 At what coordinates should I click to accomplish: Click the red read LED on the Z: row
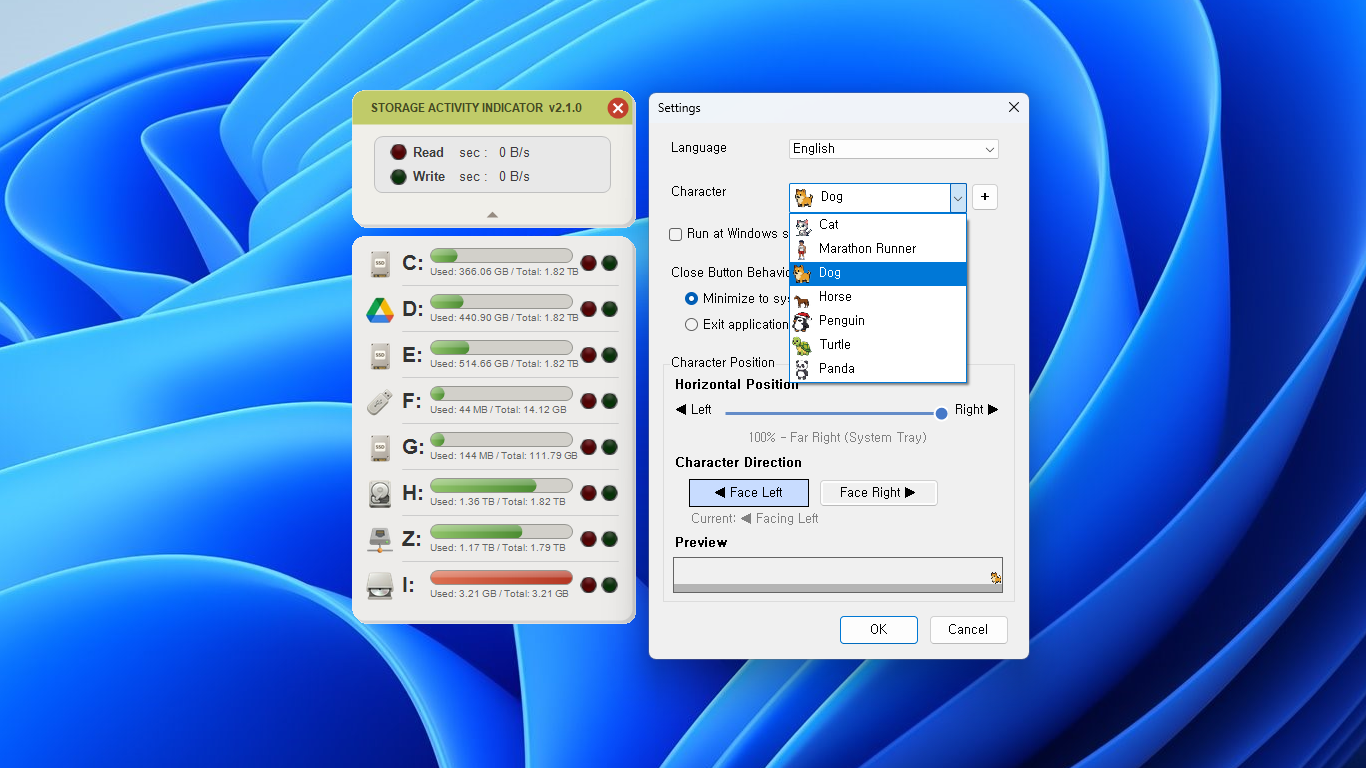pyautogui.click(x=589, y=539)
